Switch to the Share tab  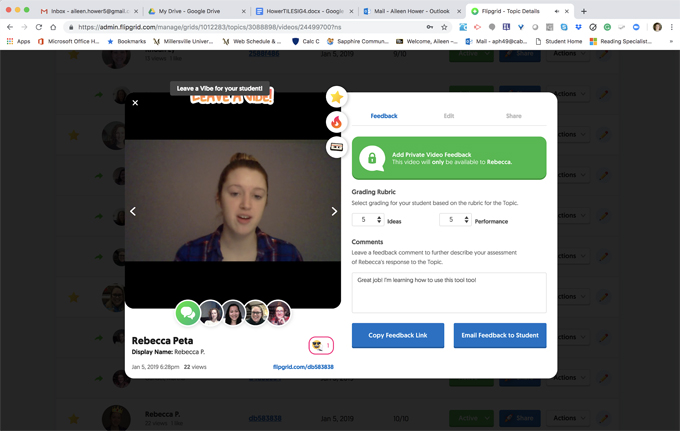click(x=513, y=116)
